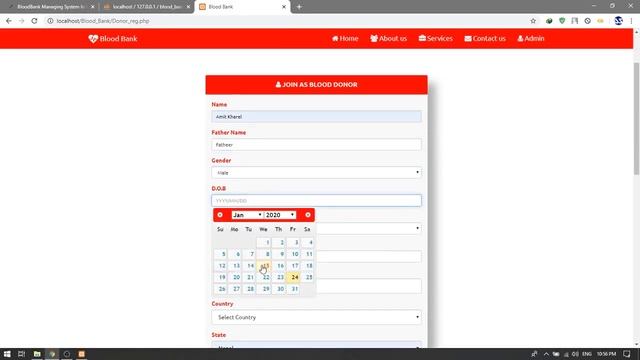Close the Blood Bank tab

pos(284,7)
